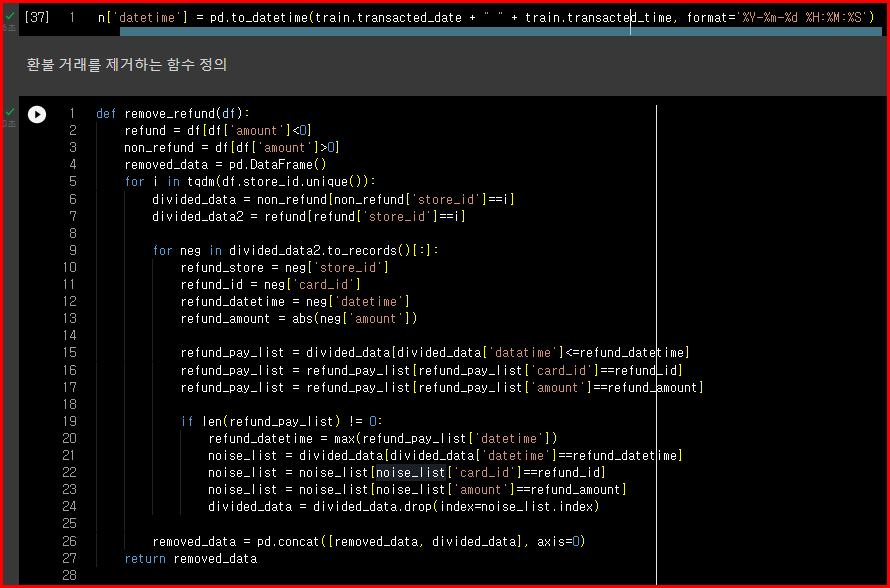
Task: Click the 'divided_data2 = refund[...]' line
Action: [x=309, y=216]
